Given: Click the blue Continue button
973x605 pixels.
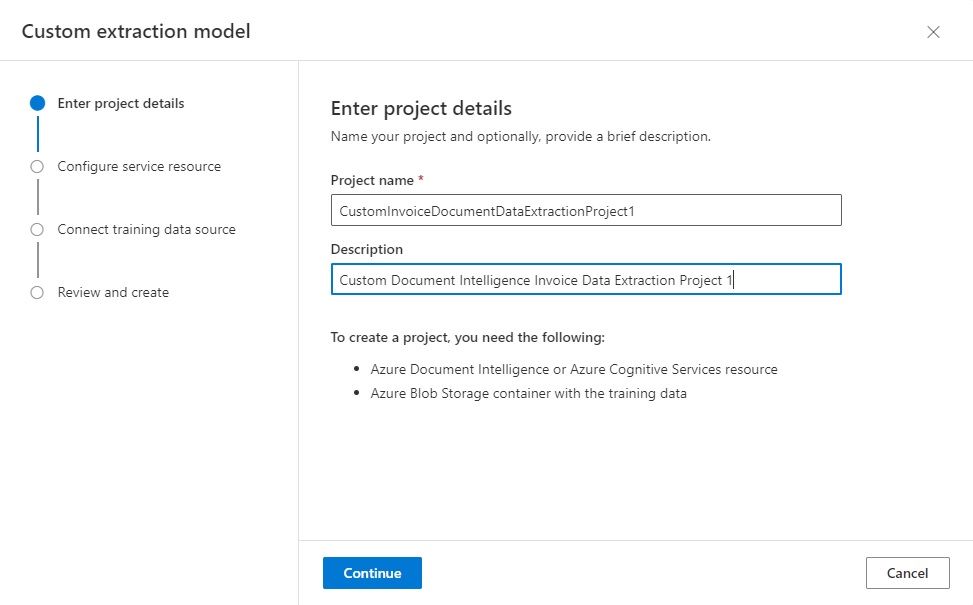Looking at the screenshot, I should click(372, 573).
